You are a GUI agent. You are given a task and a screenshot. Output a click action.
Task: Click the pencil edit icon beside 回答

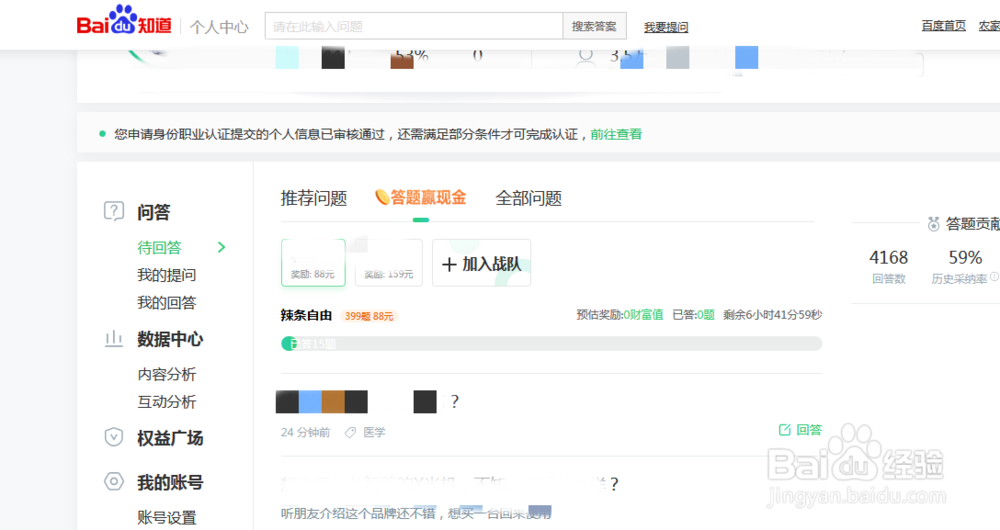click(x=784, y=430)
